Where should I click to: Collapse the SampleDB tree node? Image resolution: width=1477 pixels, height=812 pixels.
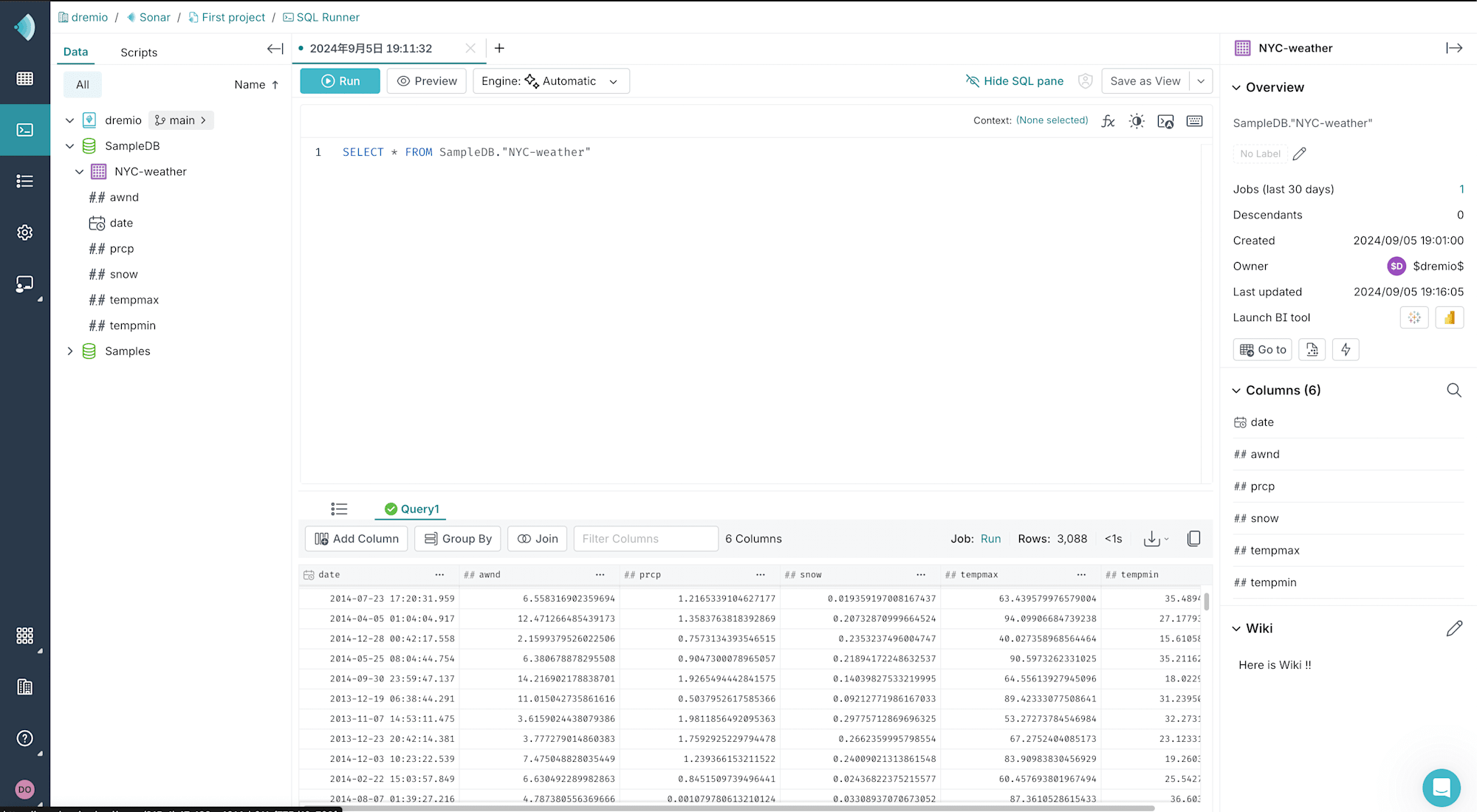pyautogui.click(x=69, y=146)
